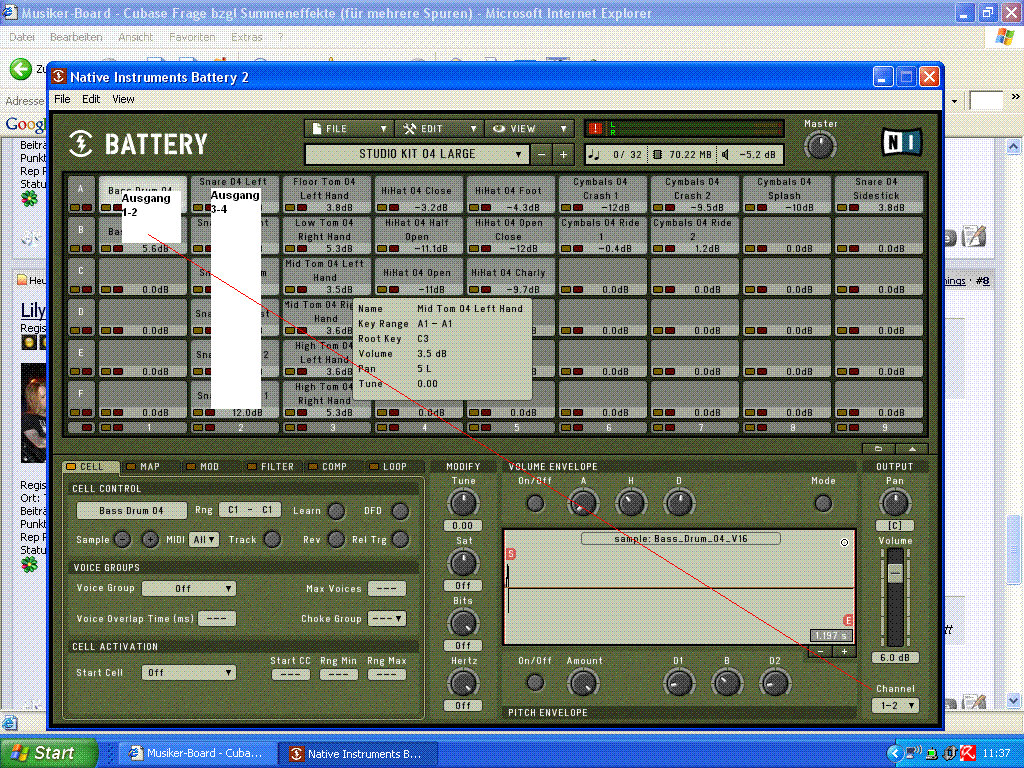The height and width of the screenshot is (768, 1024).
Task: Open the File menu in Battery window
Action: coord(62,99)
